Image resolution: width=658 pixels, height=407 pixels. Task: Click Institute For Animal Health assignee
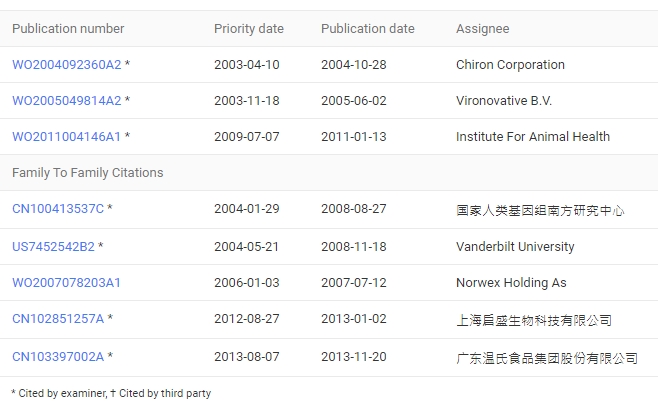(532, 137)
